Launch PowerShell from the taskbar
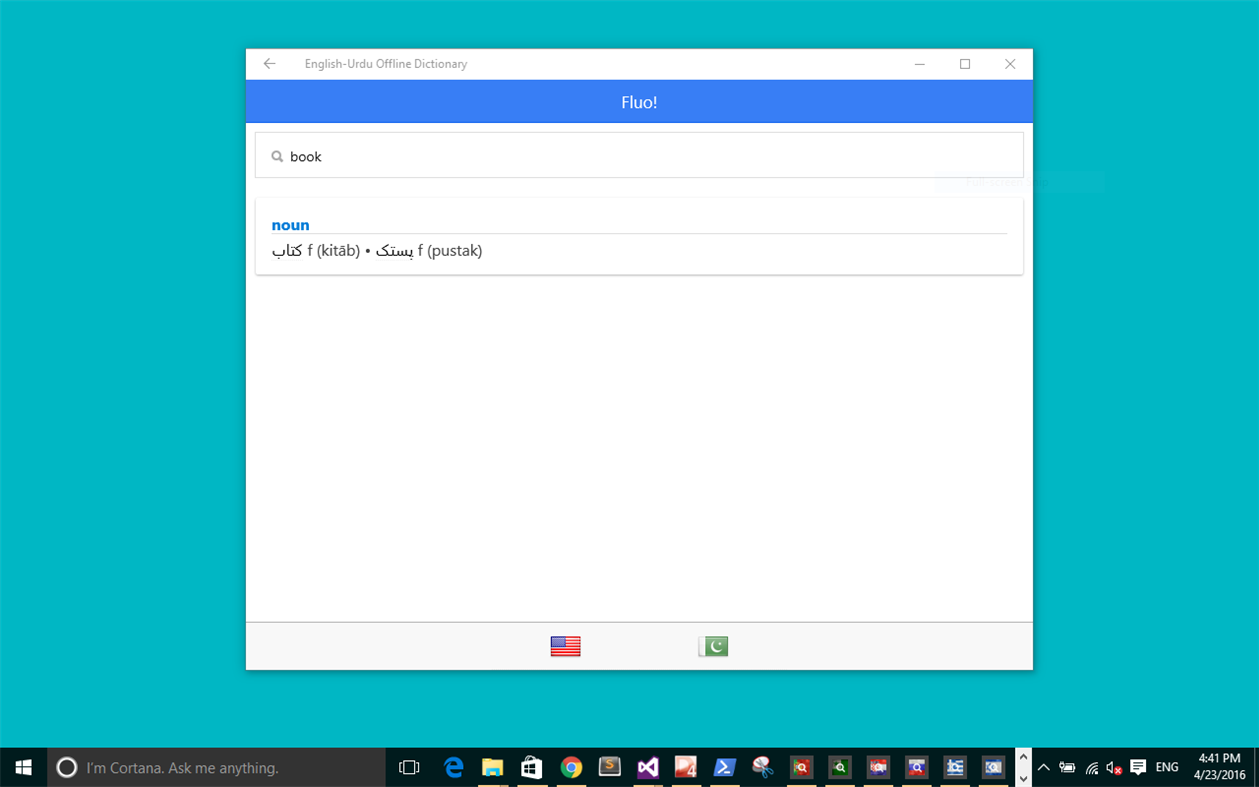Screen dimensions: 1259x787 click(724, 767)
